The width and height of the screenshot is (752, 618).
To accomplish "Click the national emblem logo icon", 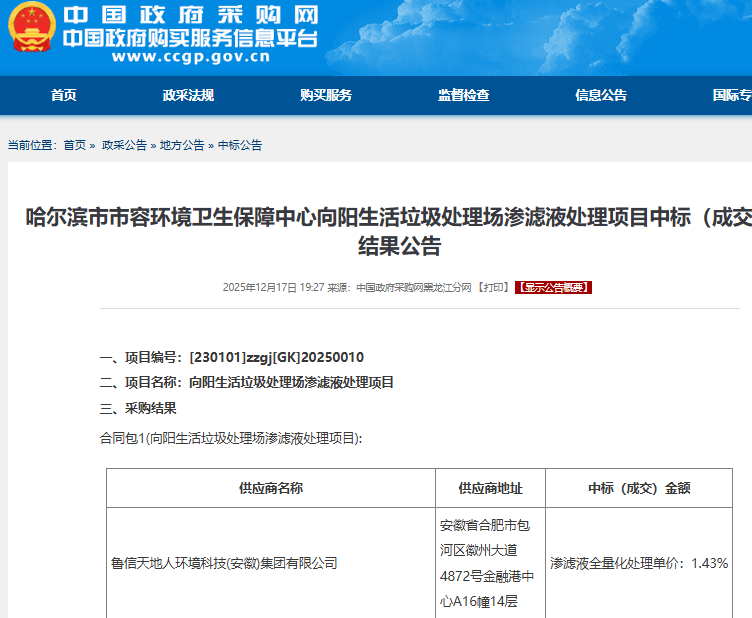I will [32, 28].
